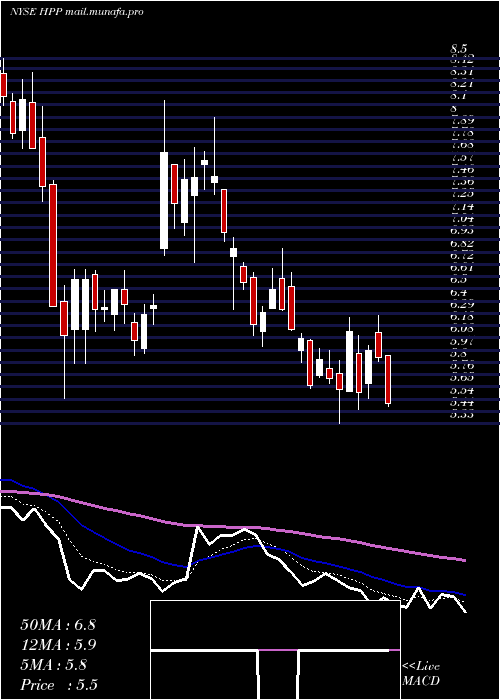Click the <<Live MACD label
This screenshot has height=700, width=500.
(421, 674)
